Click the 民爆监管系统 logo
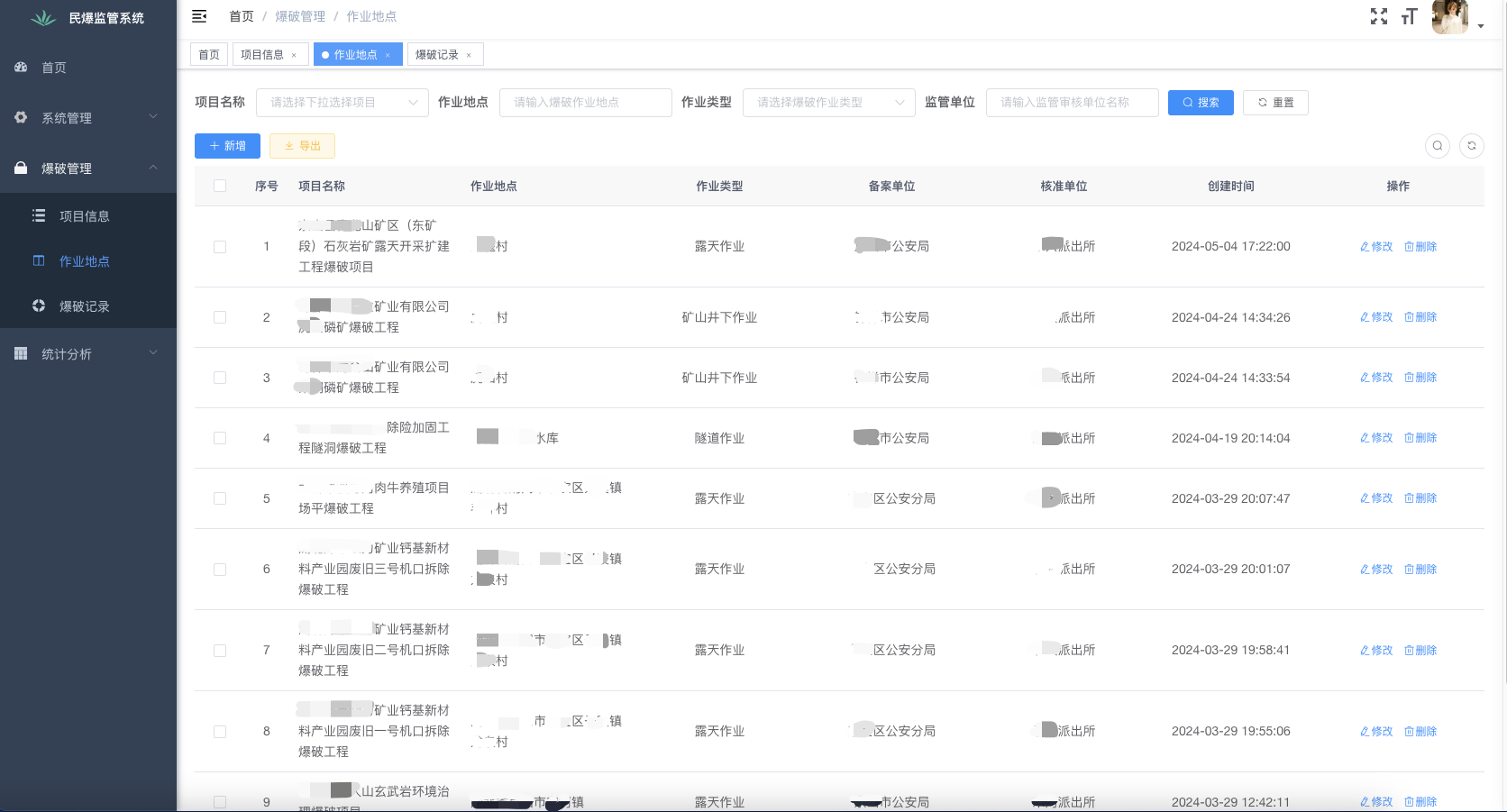This screenshot has width=1507, height=812. [x=88, y=18]
